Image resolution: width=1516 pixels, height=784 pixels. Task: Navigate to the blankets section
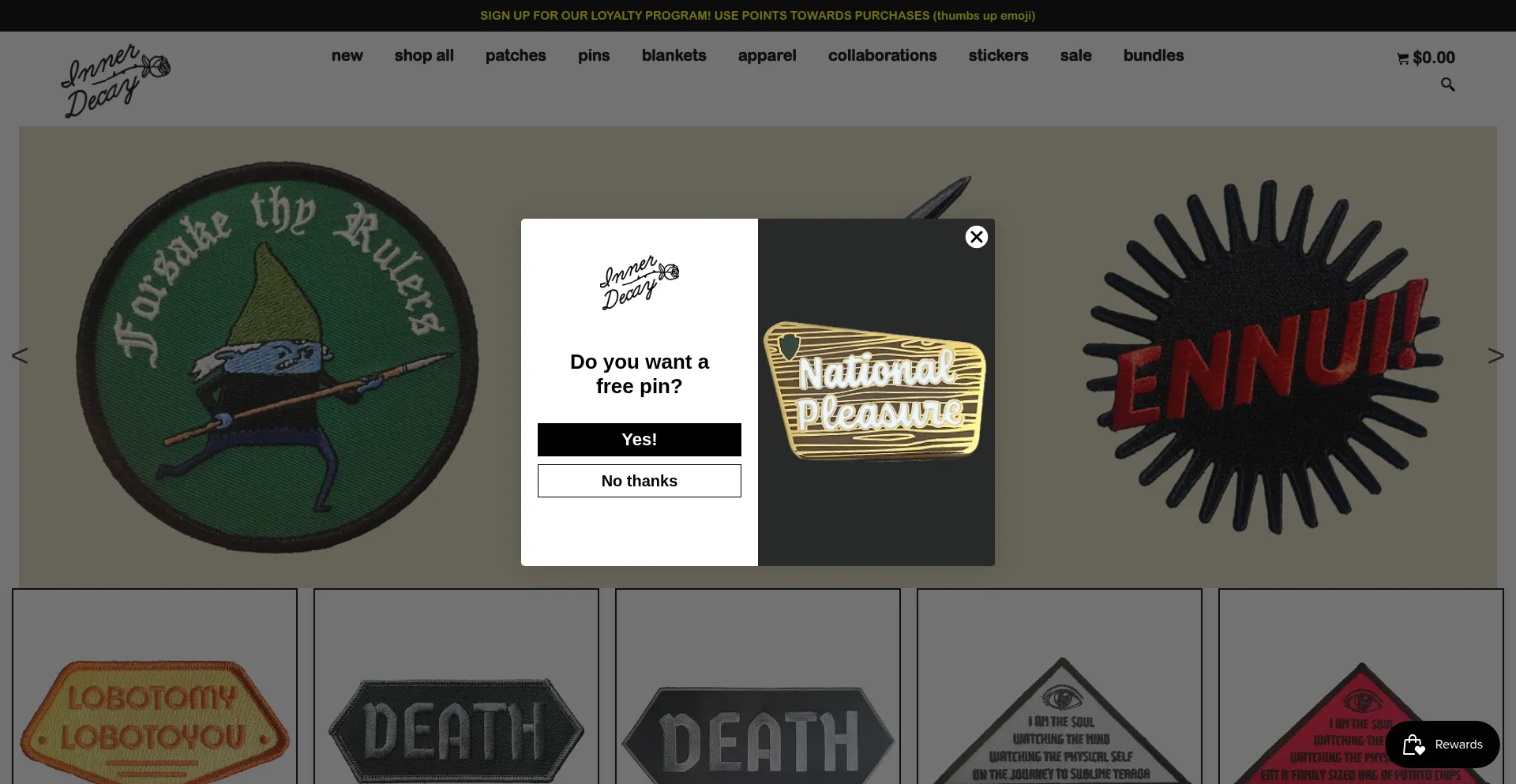coord(674,55)
